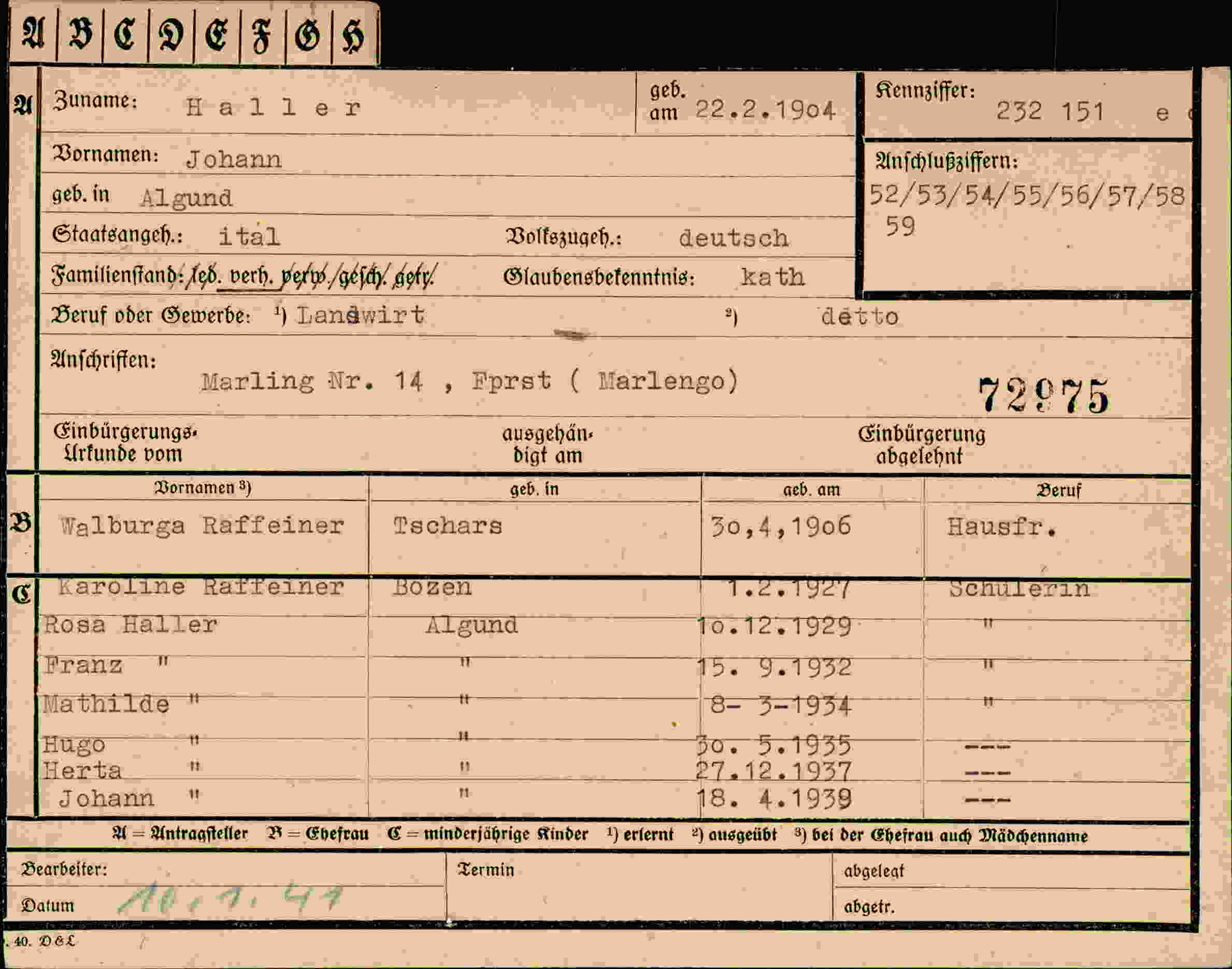Click the surname 'Haller'
1232x969 pixels.
point(274,107)
